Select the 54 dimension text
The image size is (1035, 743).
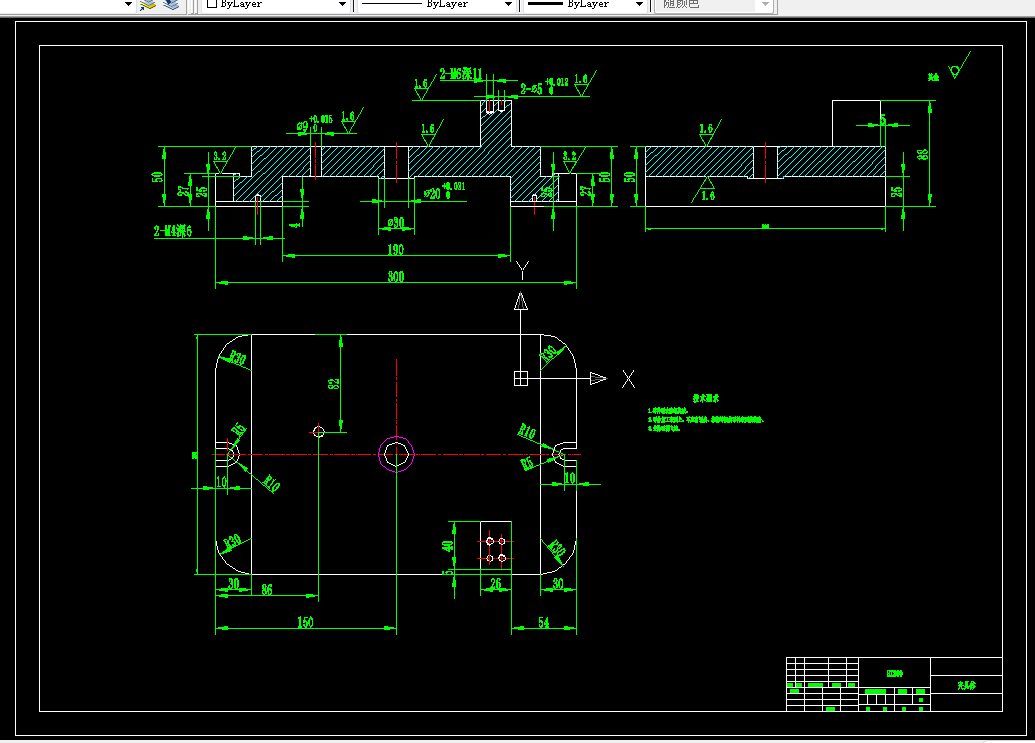543,622
